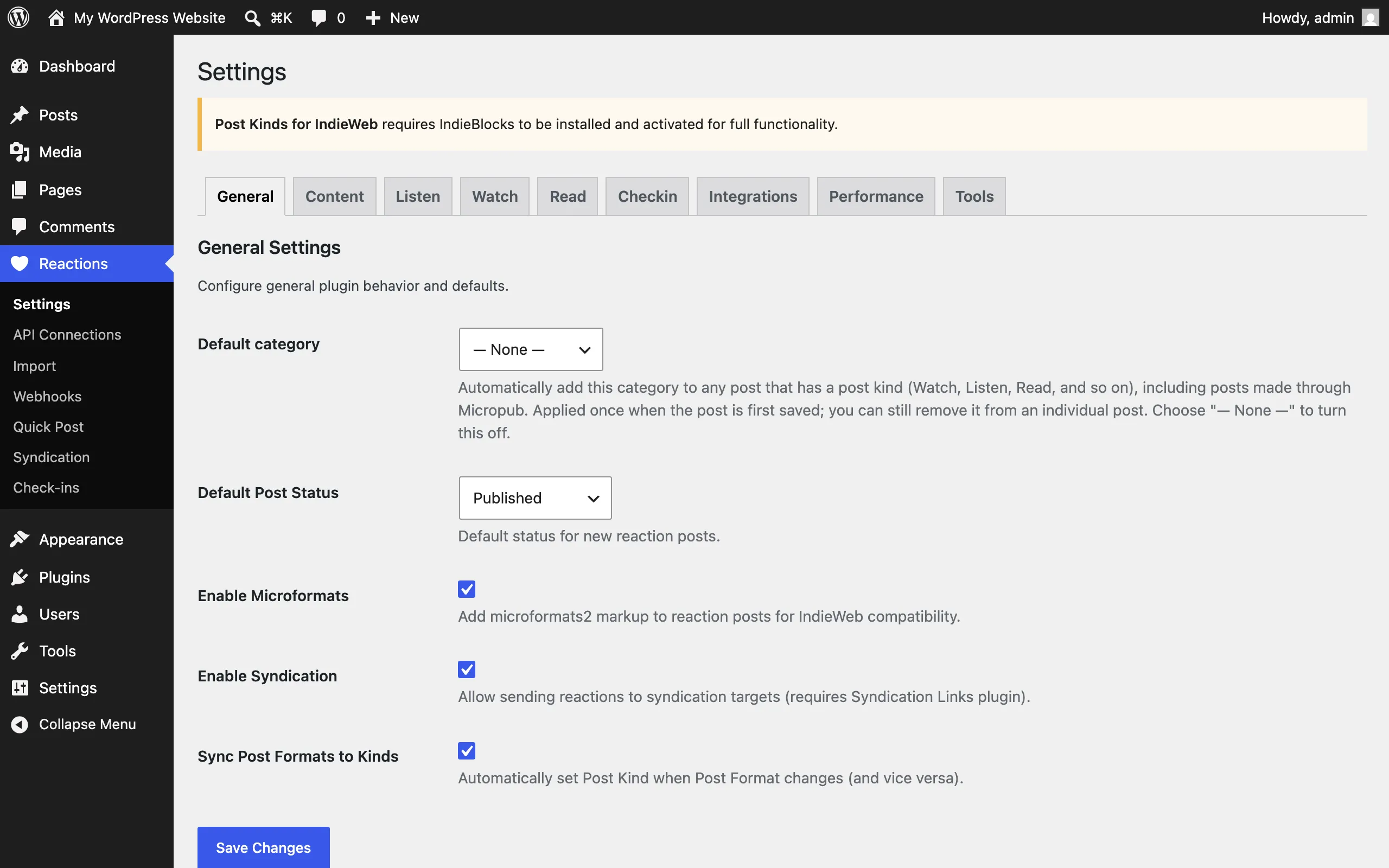
Task: Open the Webhooks submenu item
Action: click(x=47, y=396)
